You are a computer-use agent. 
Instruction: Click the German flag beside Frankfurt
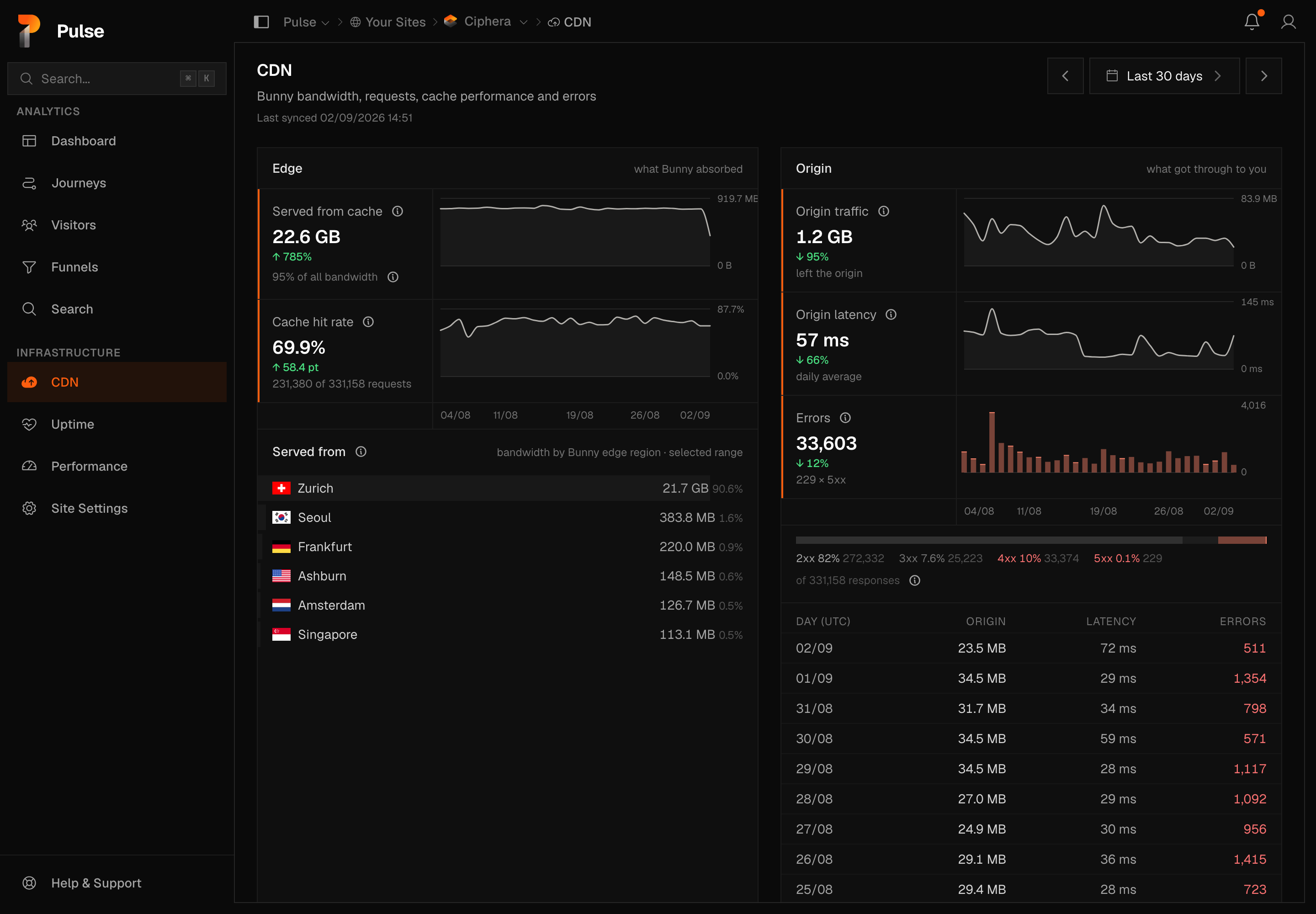[x=281, y=547]
